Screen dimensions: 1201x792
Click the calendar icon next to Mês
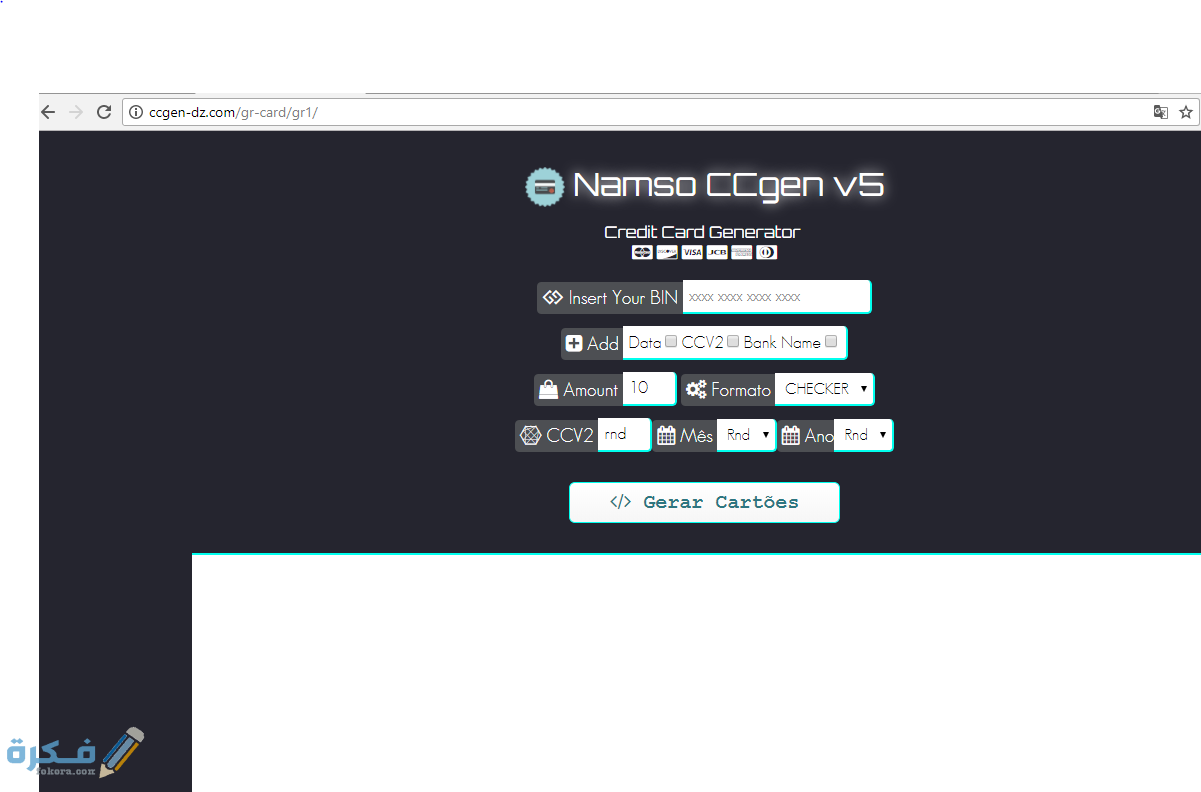pyautogui.click(x=667, y=436)
